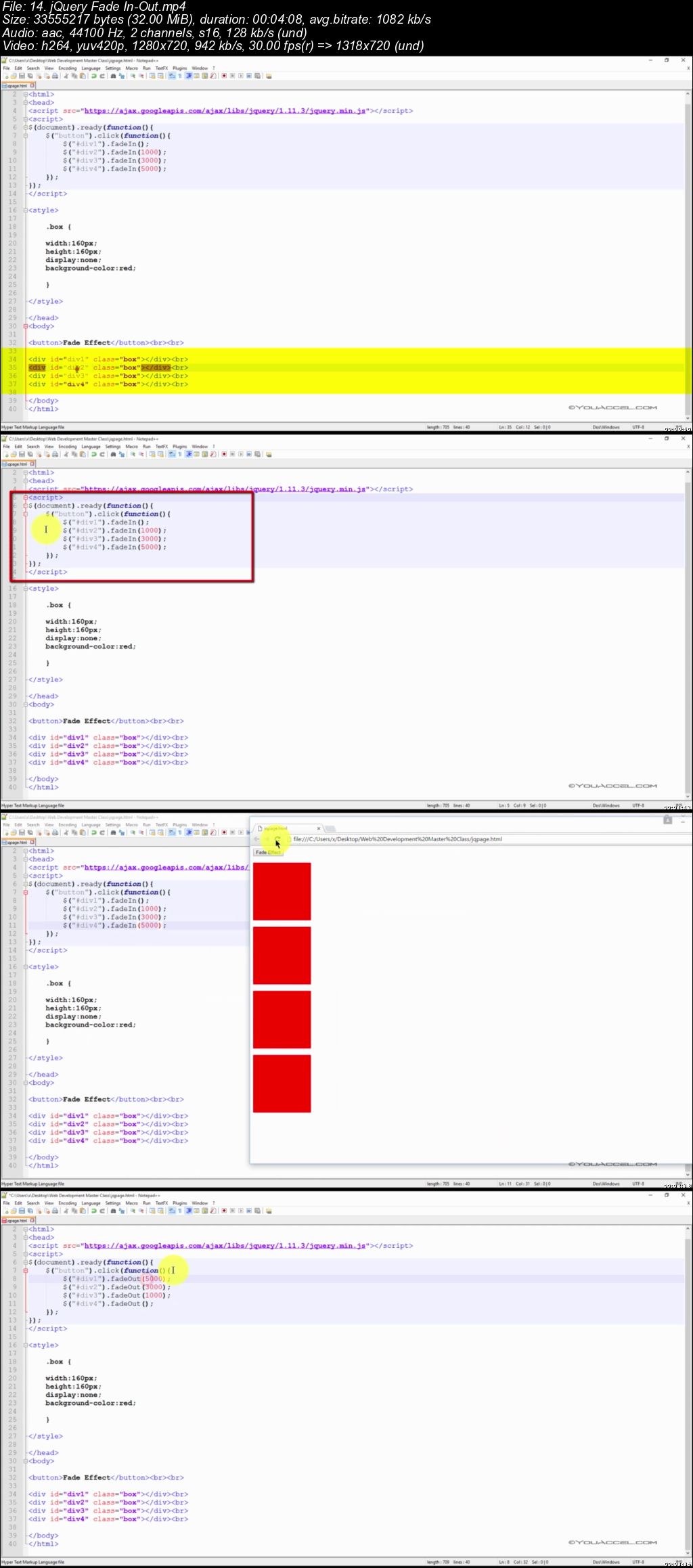Click the Playback Macro icon in the second frame toolbar

pyautogui.click(x=241, y=454)
